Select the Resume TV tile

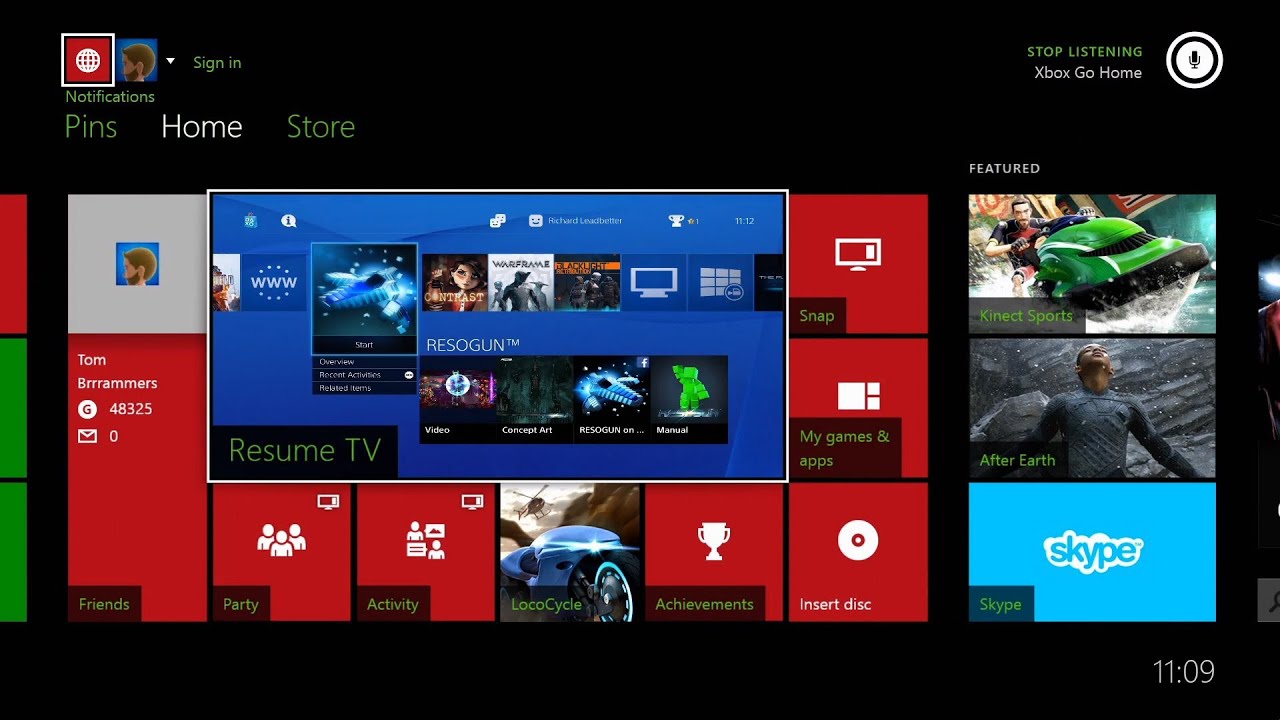point(498,336)
